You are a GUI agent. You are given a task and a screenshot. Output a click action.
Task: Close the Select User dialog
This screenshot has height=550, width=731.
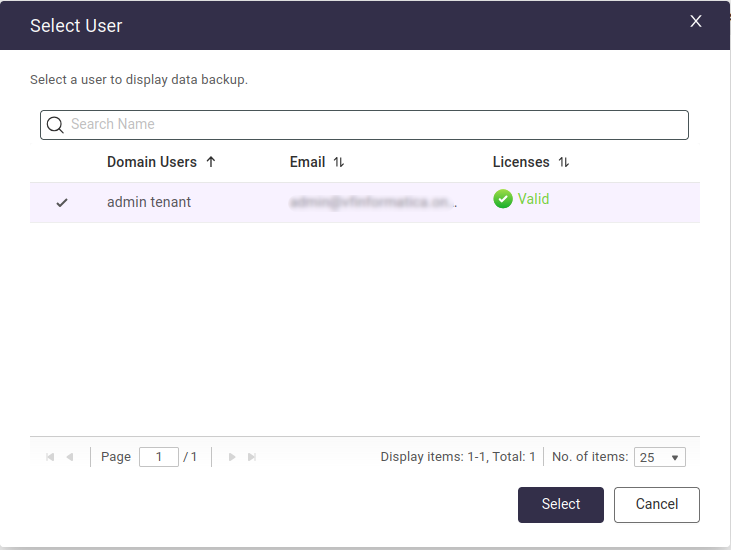[696, 21]
